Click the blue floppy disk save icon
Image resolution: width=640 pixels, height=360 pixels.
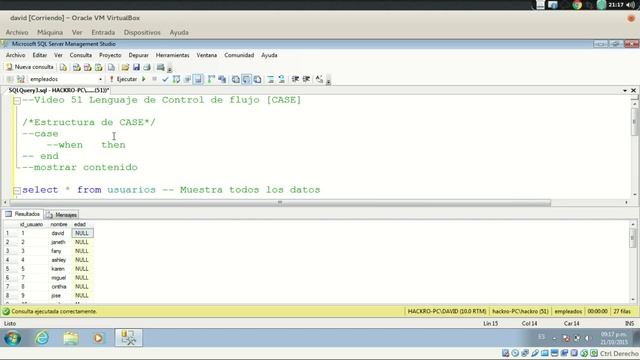click(x=136, y=67)
